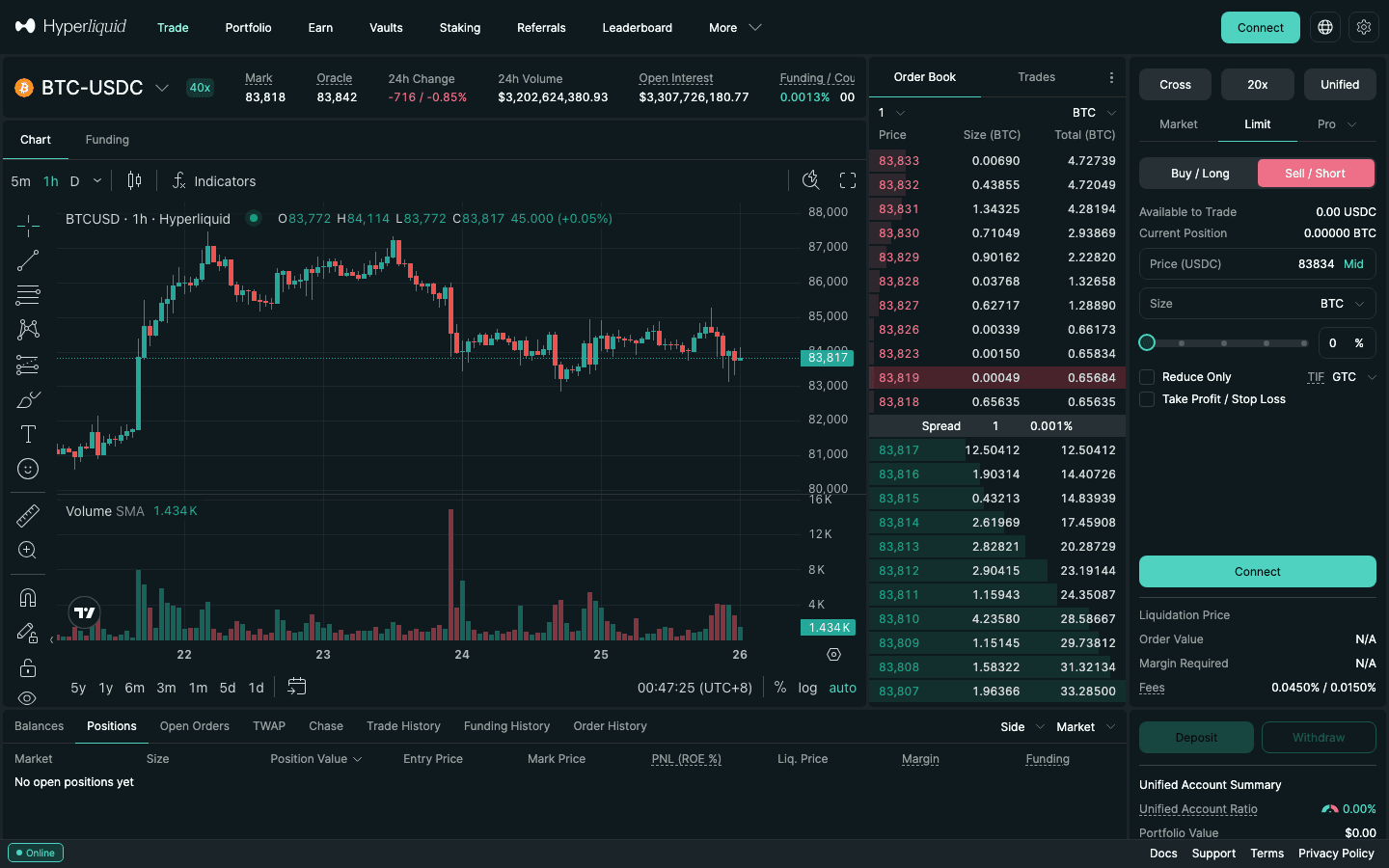Toggle magnet mode on chart
The image size is (1389, 868).
click(x=28, y=598)
